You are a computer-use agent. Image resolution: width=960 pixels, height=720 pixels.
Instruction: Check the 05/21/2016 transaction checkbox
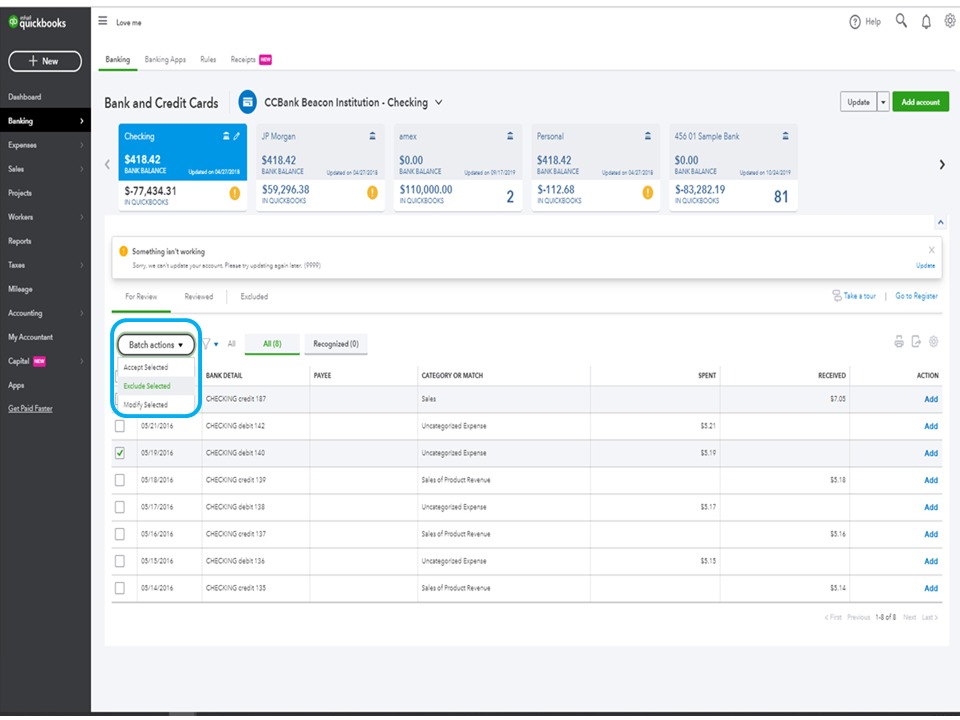click(120, 426)
